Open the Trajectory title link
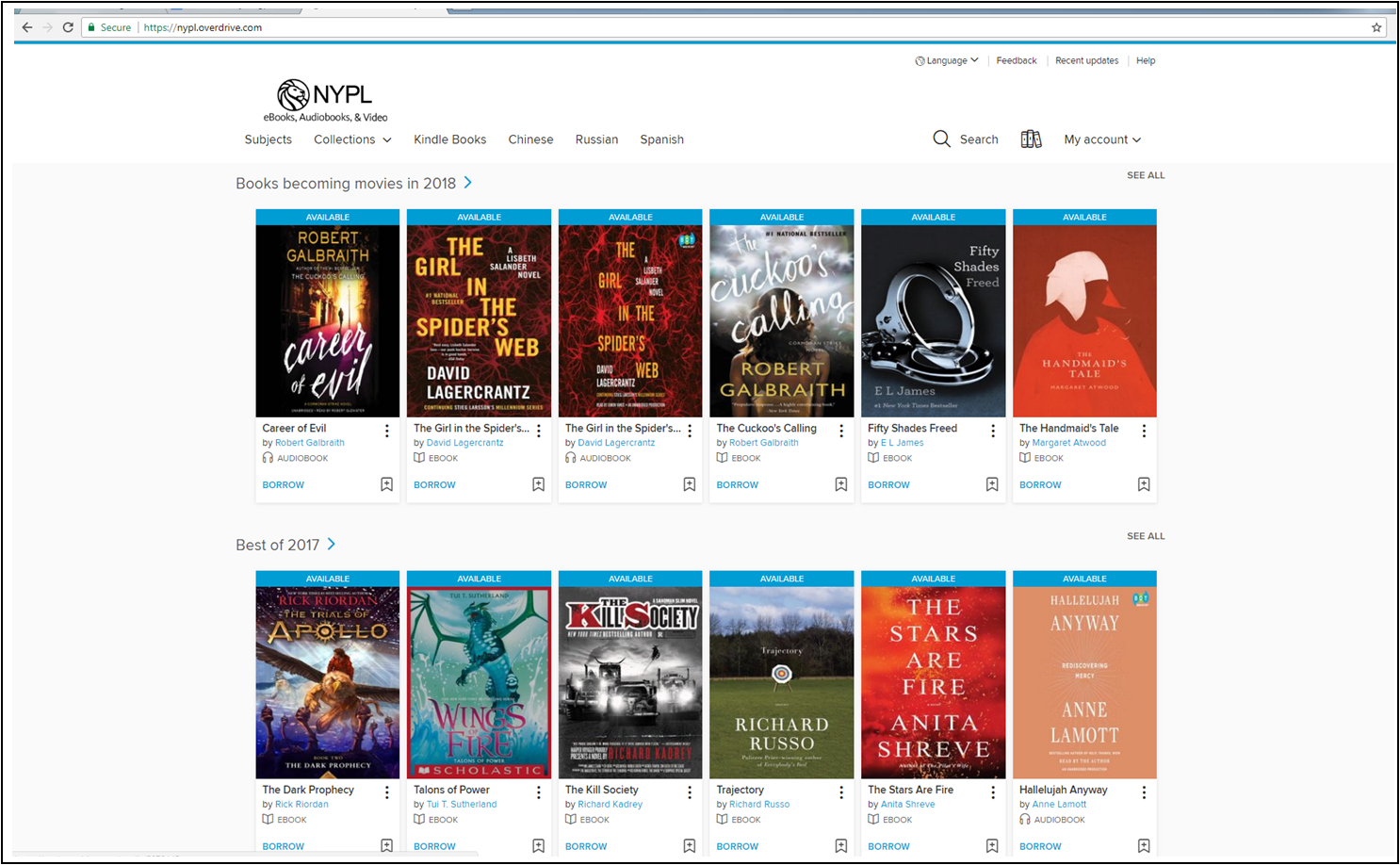Viewport: 1400px width, 865px height. pos(741,790)
